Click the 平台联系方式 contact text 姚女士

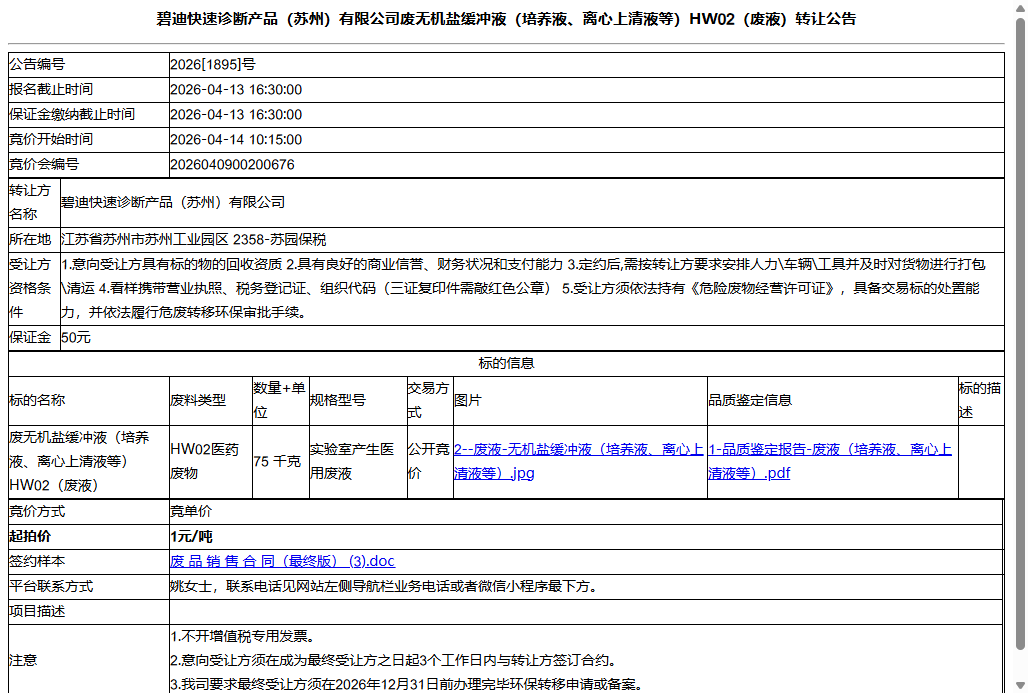[386, 586]
